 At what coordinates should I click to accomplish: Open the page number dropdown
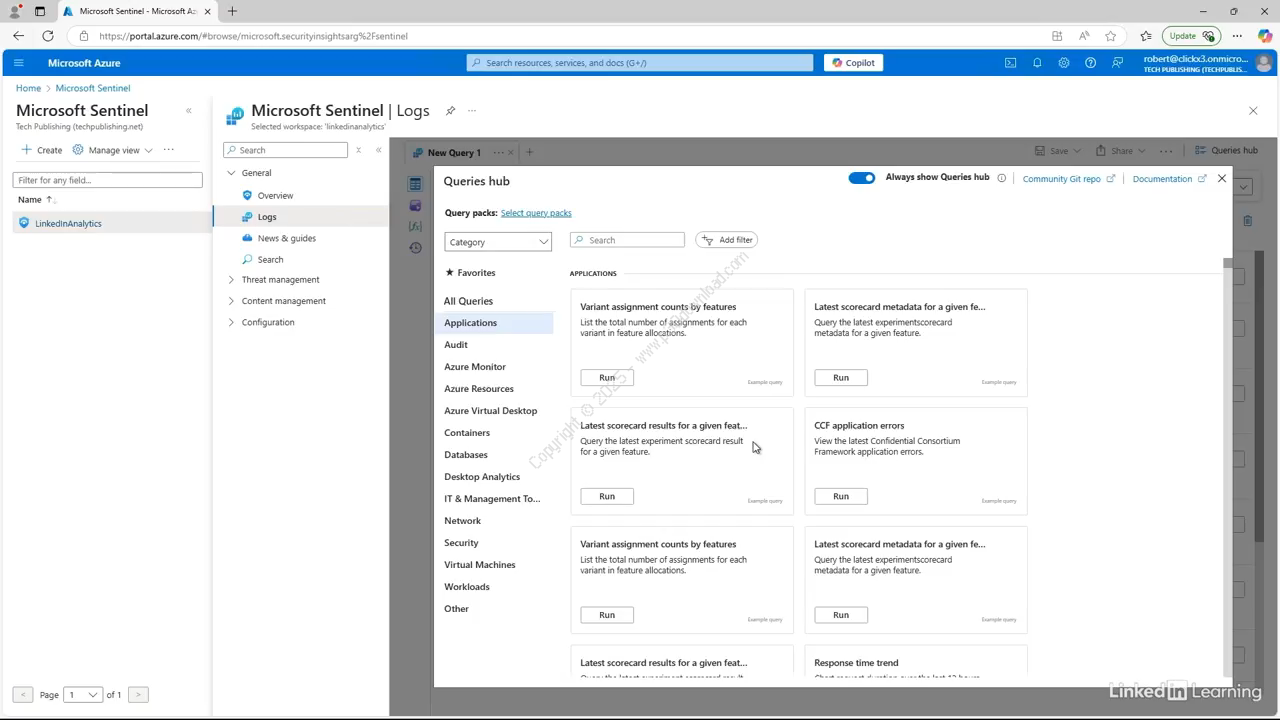coord(84,694)
